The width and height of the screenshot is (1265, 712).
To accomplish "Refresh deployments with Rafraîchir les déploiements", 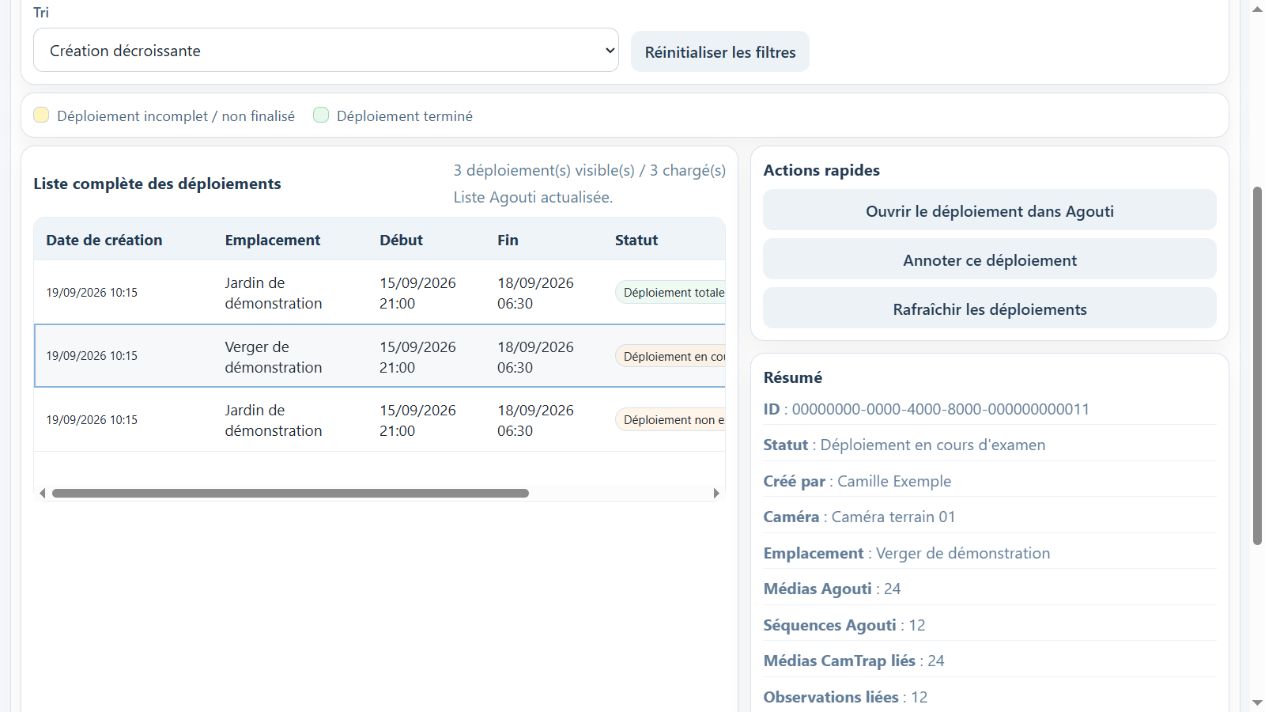I will [989, 309].
